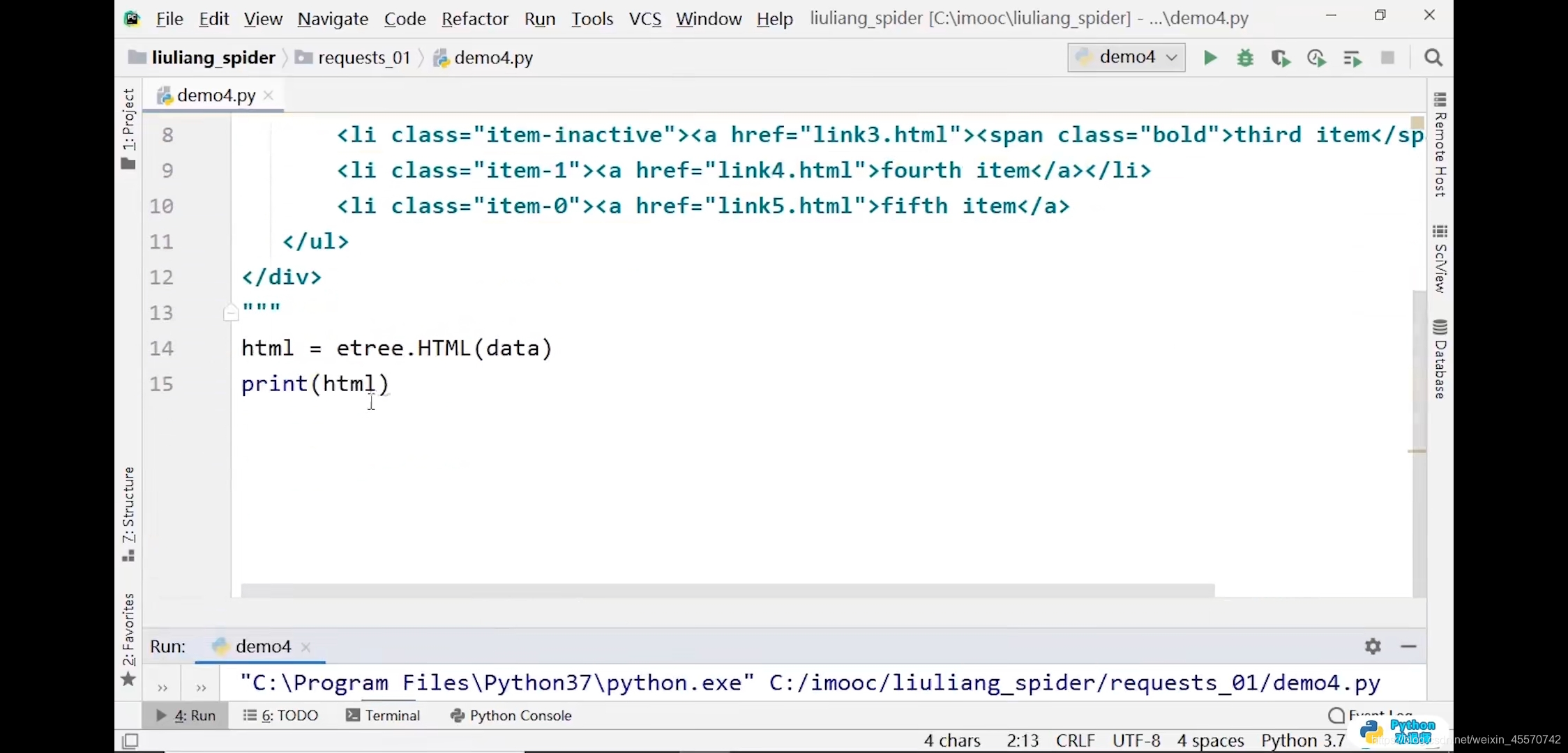Click requests_01 in the breadcrumb

pyautogui.click(x=363, y=58)
